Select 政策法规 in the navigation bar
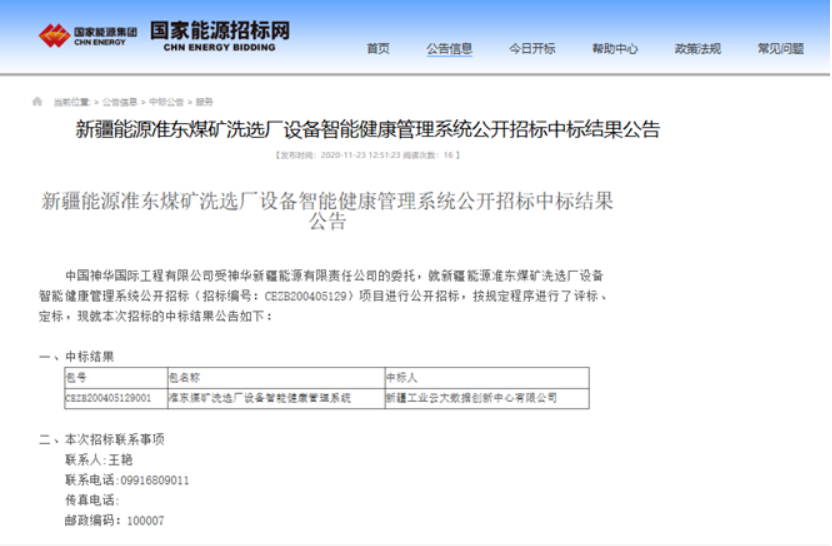The width and height of the screenshot is (832, 546). click(697, 48)
